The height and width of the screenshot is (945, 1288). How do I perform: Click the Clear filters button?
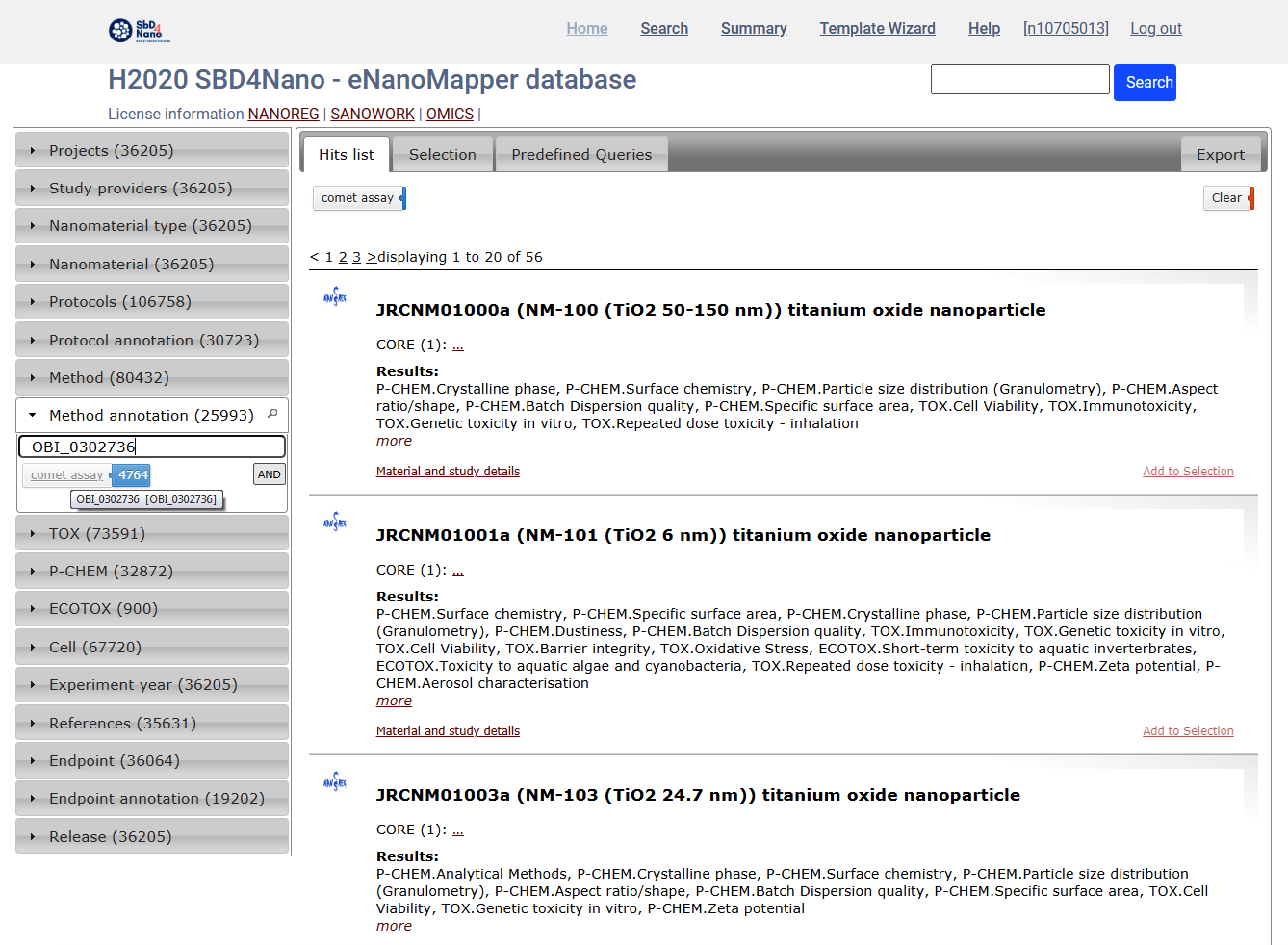[1227, 198]
